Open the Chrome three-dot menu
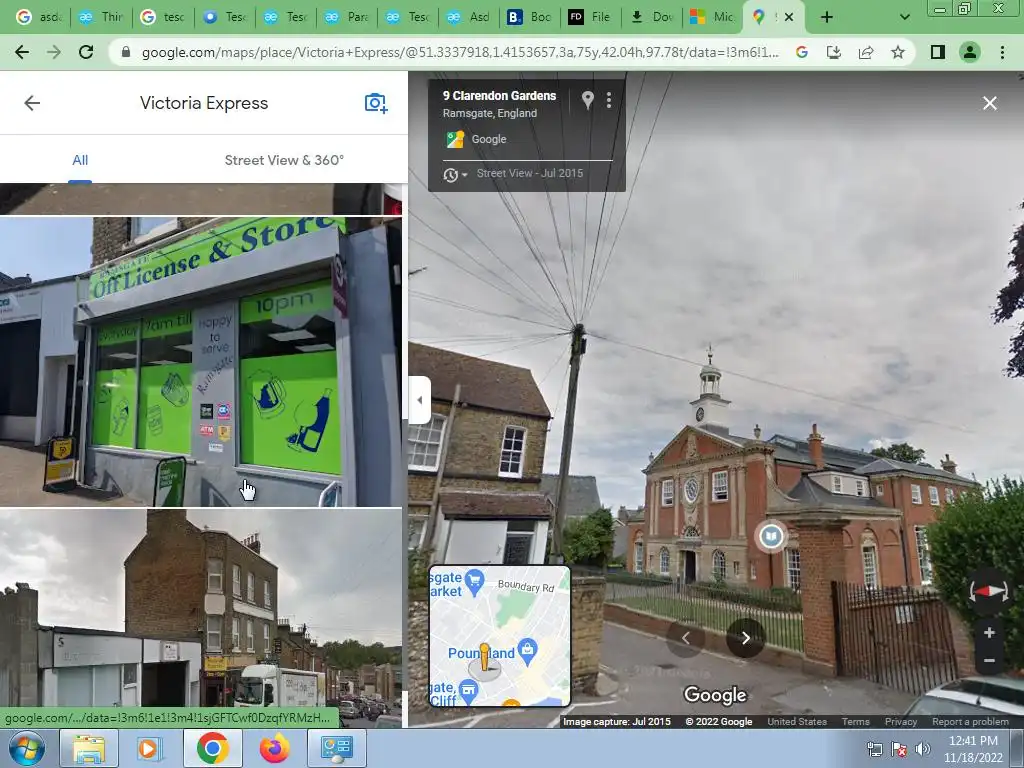The image size is (1024, 768). [x=1002, y=52]
